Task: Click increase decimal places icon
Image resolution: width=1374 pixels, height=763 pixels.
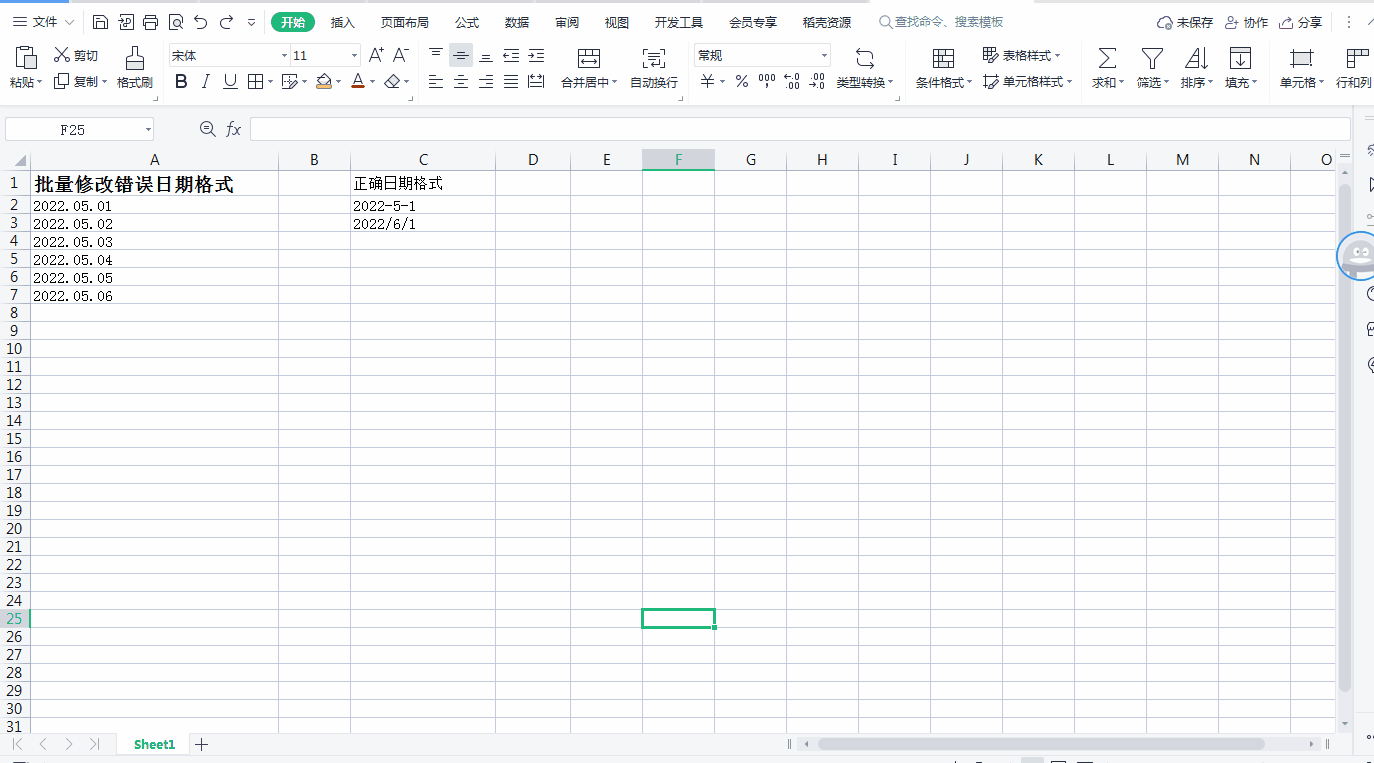Action: coord(792,82)
